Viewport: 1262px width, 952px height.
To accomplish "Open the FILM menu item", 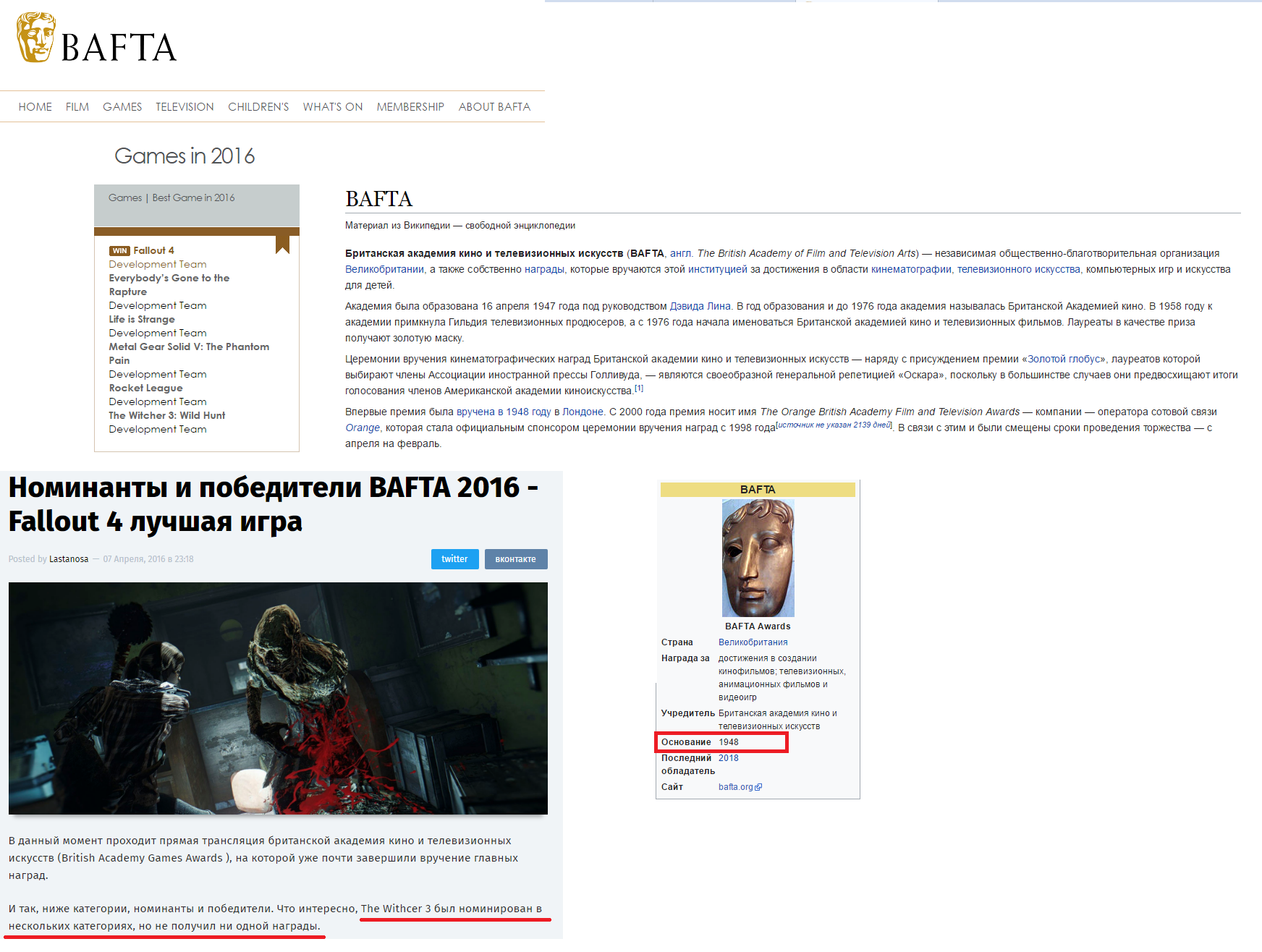I will (77, 107).
